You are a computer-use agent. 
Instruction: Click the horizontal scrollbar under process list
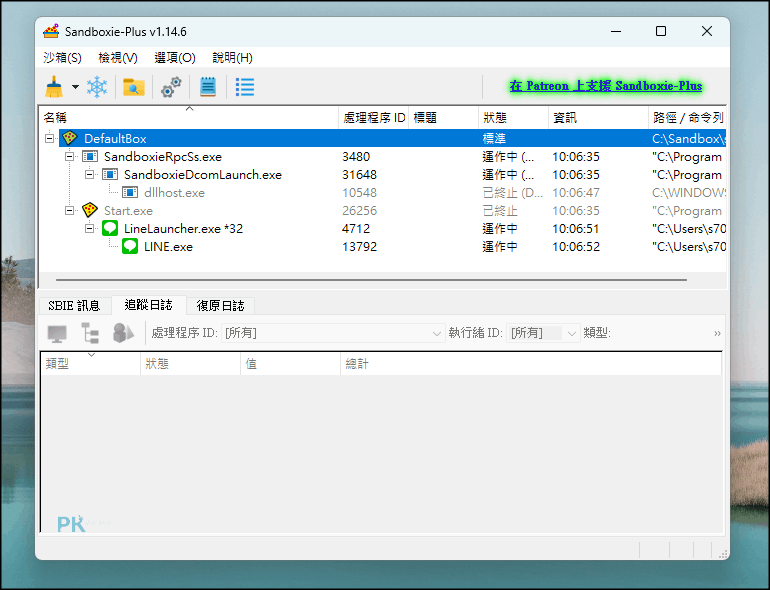[371, 280]
